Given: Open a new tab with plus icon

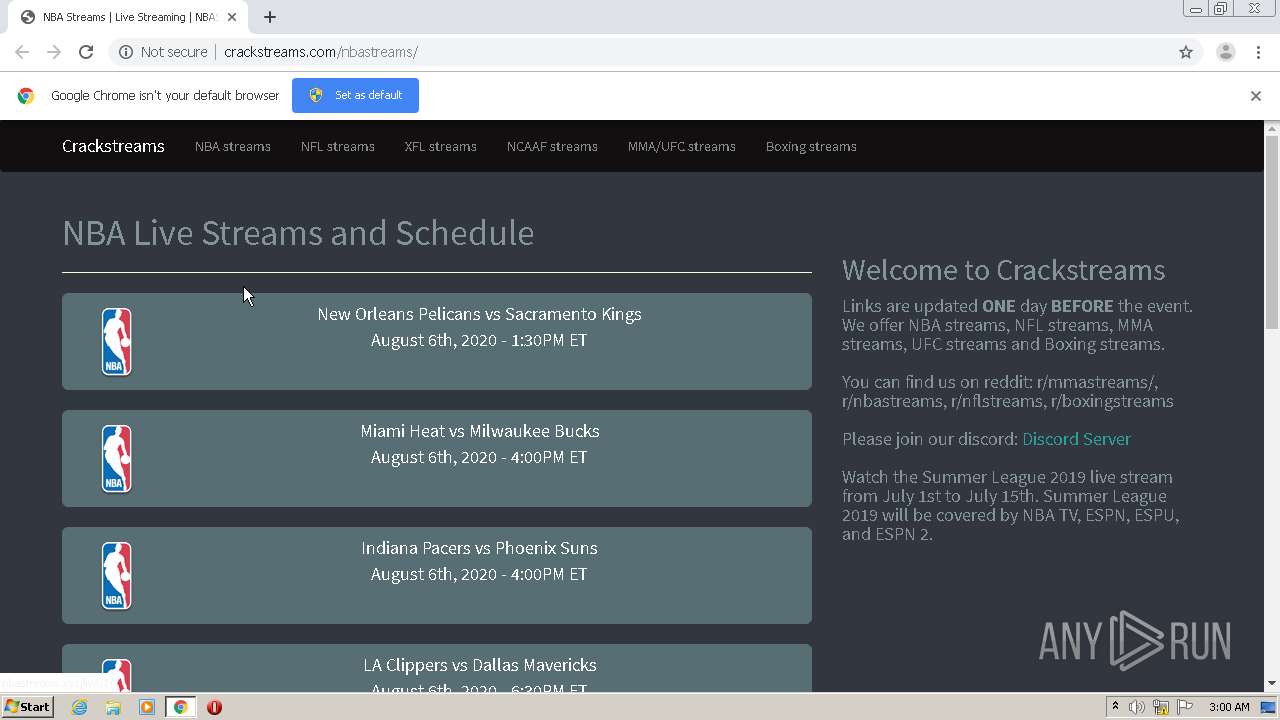Looking at the screenshot, I should pyautogui.click(x=270, y=17).
